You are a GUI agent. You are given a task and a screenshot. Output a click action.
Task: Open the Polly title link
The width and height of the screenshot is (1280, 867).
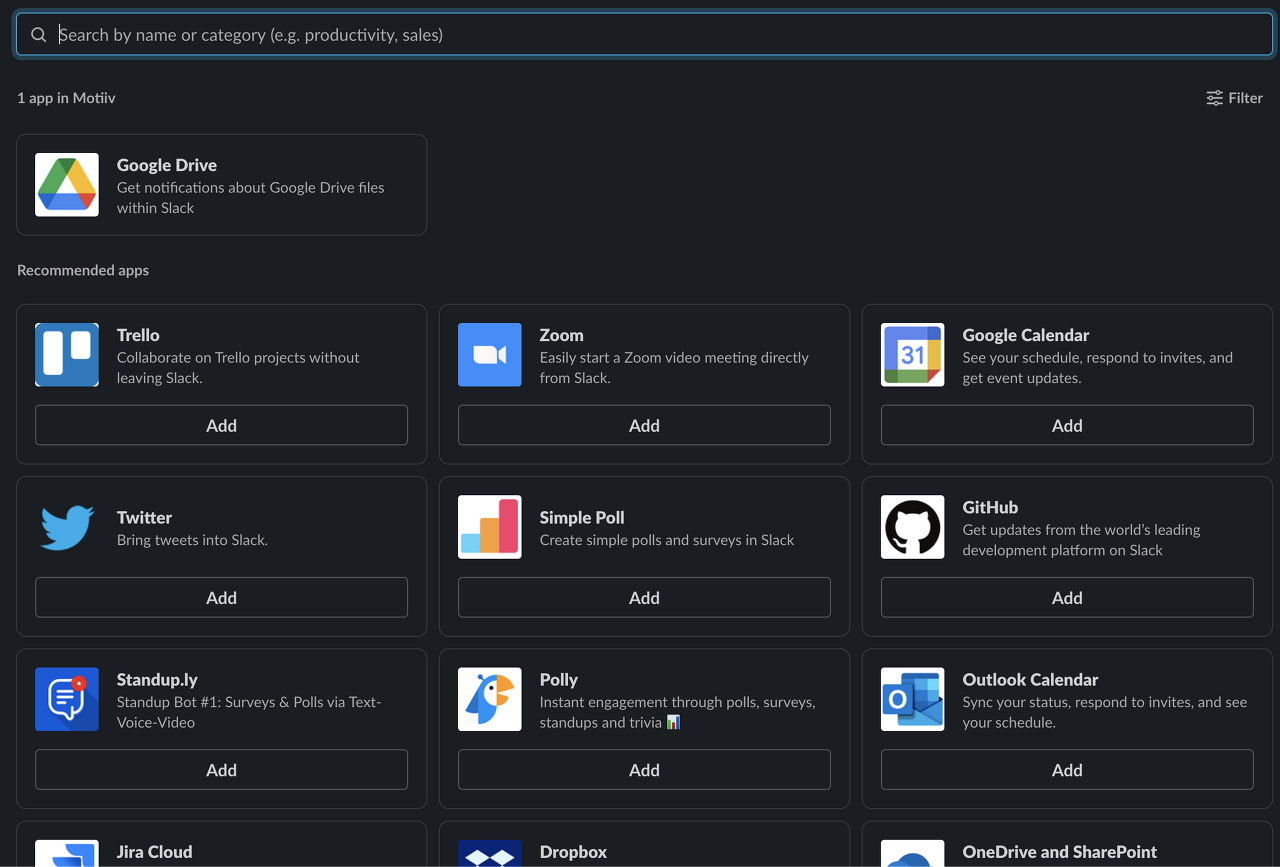(559, 679)
